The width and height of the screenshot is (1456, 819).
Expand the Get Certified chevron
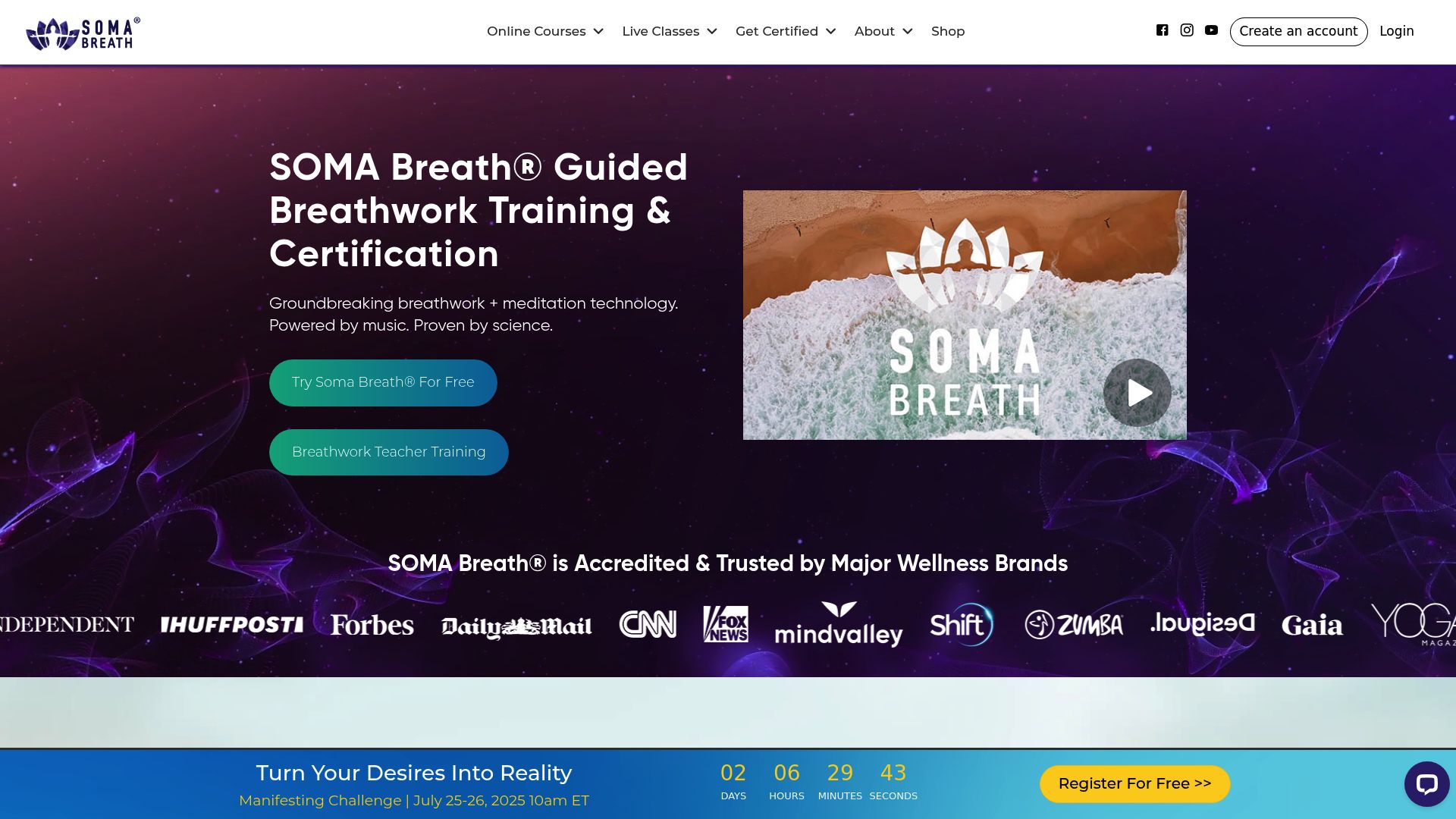click(x=831, y=31)
